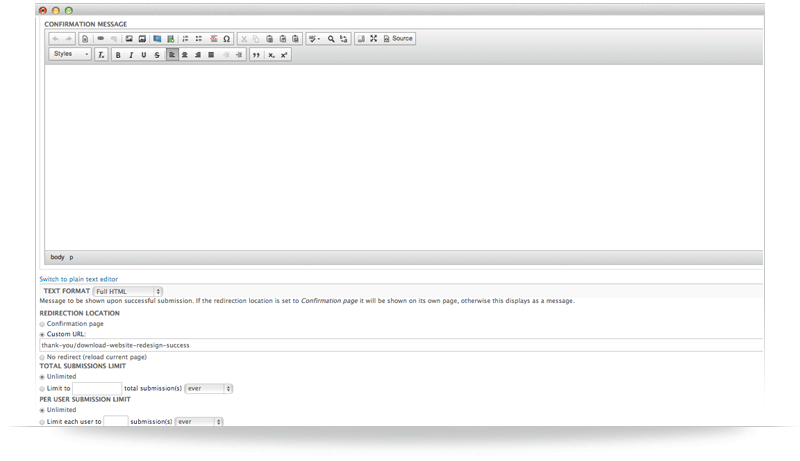Viewport: 800px width, 461px height.
Task: Click the Redo arrow in editor toolbar
Action: coord(68,39)
